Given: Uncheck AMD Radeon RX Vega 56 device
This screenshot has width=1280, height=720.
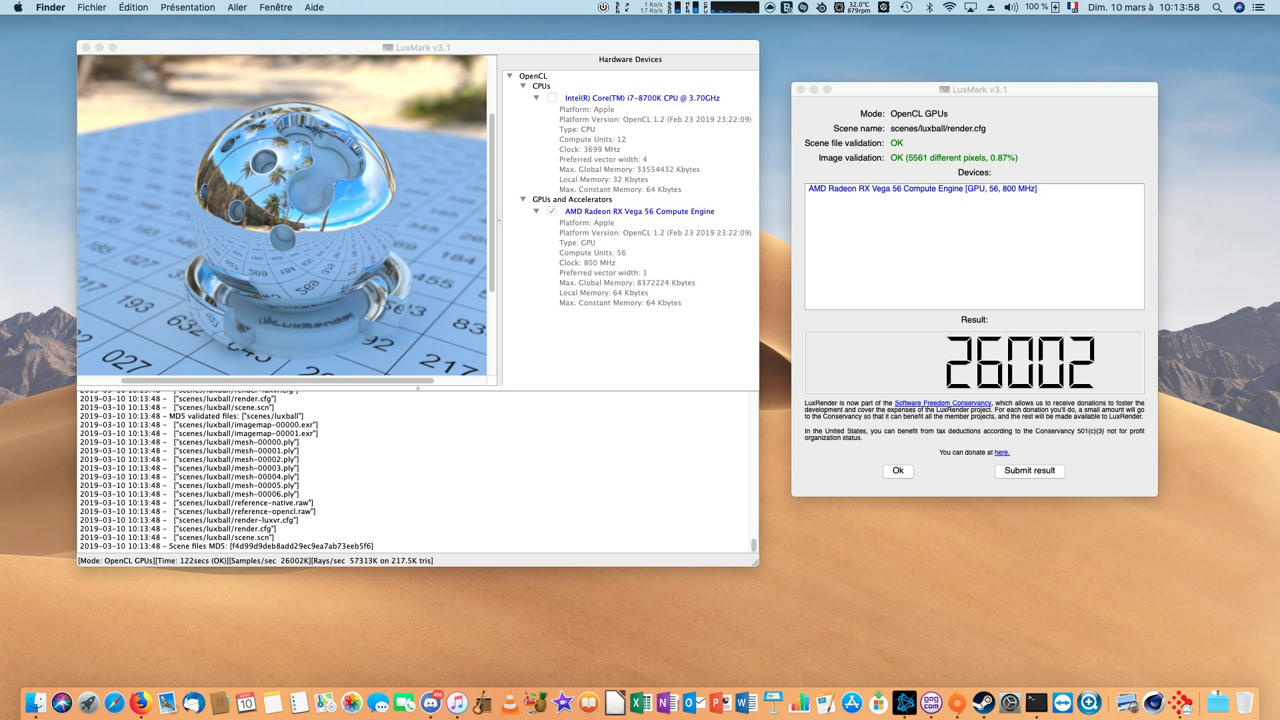Looking at the screenshot, I should [552, 211].
